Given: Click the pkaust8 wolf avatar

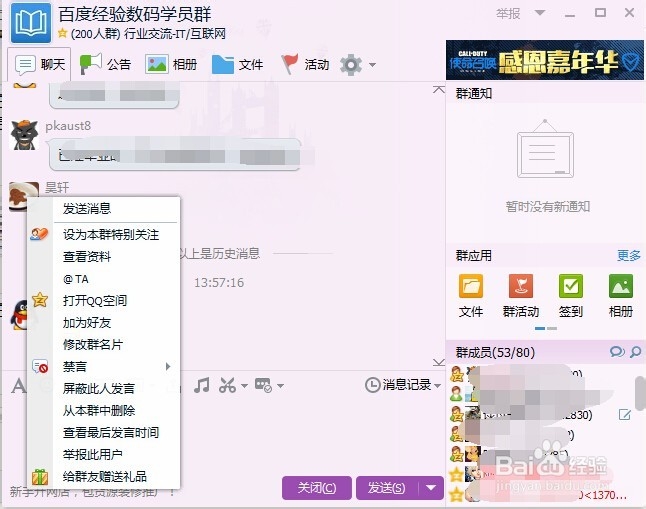Looking at the screenshot, I should tap(24, 135).
